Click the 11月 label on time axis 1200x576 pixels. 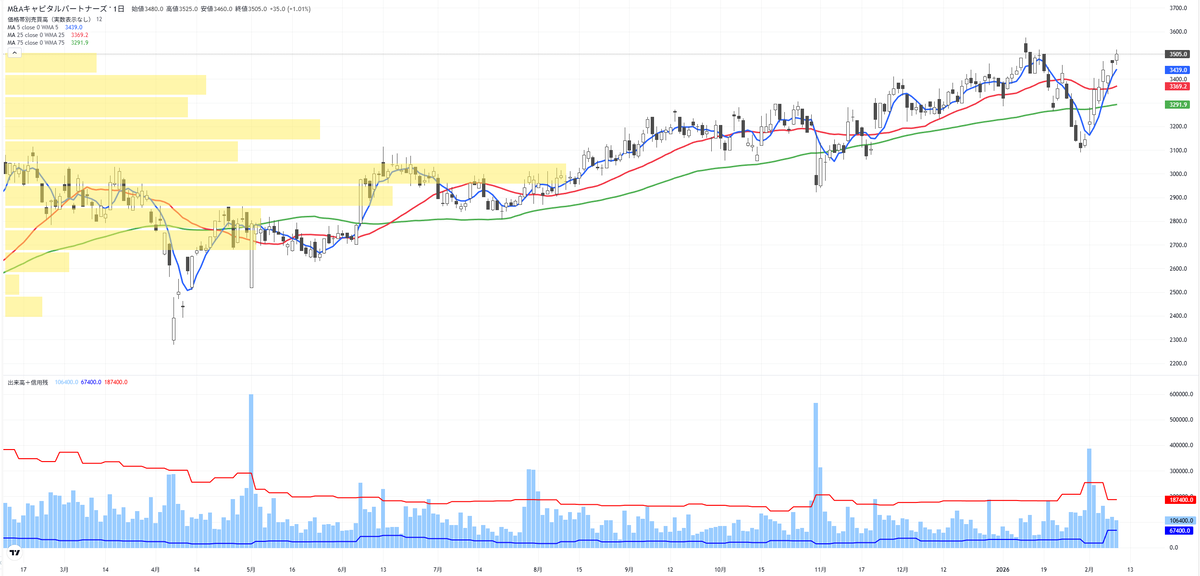820,568
